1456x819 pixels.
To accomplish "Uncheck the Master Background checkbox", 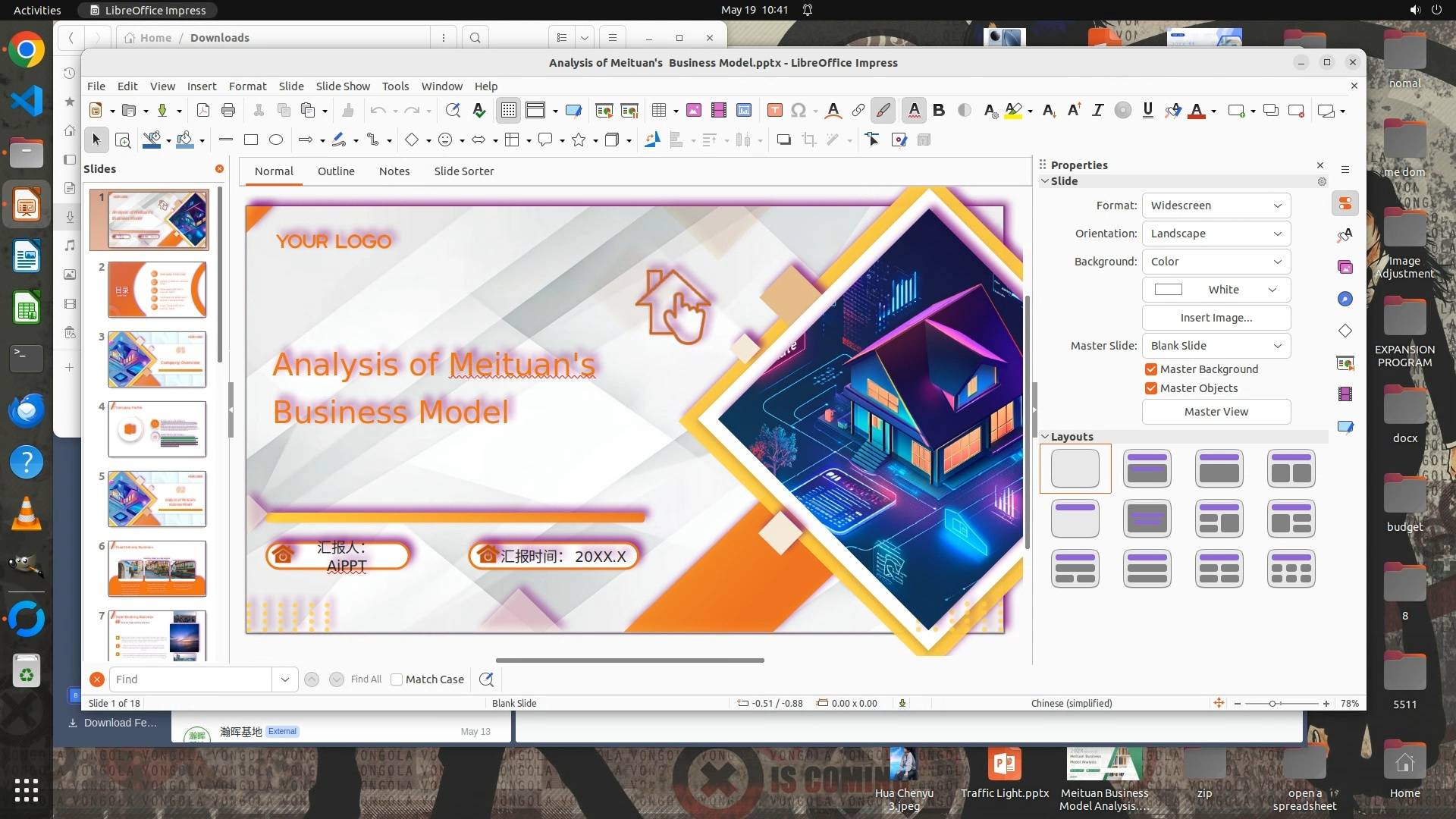I will (1151, 369).
